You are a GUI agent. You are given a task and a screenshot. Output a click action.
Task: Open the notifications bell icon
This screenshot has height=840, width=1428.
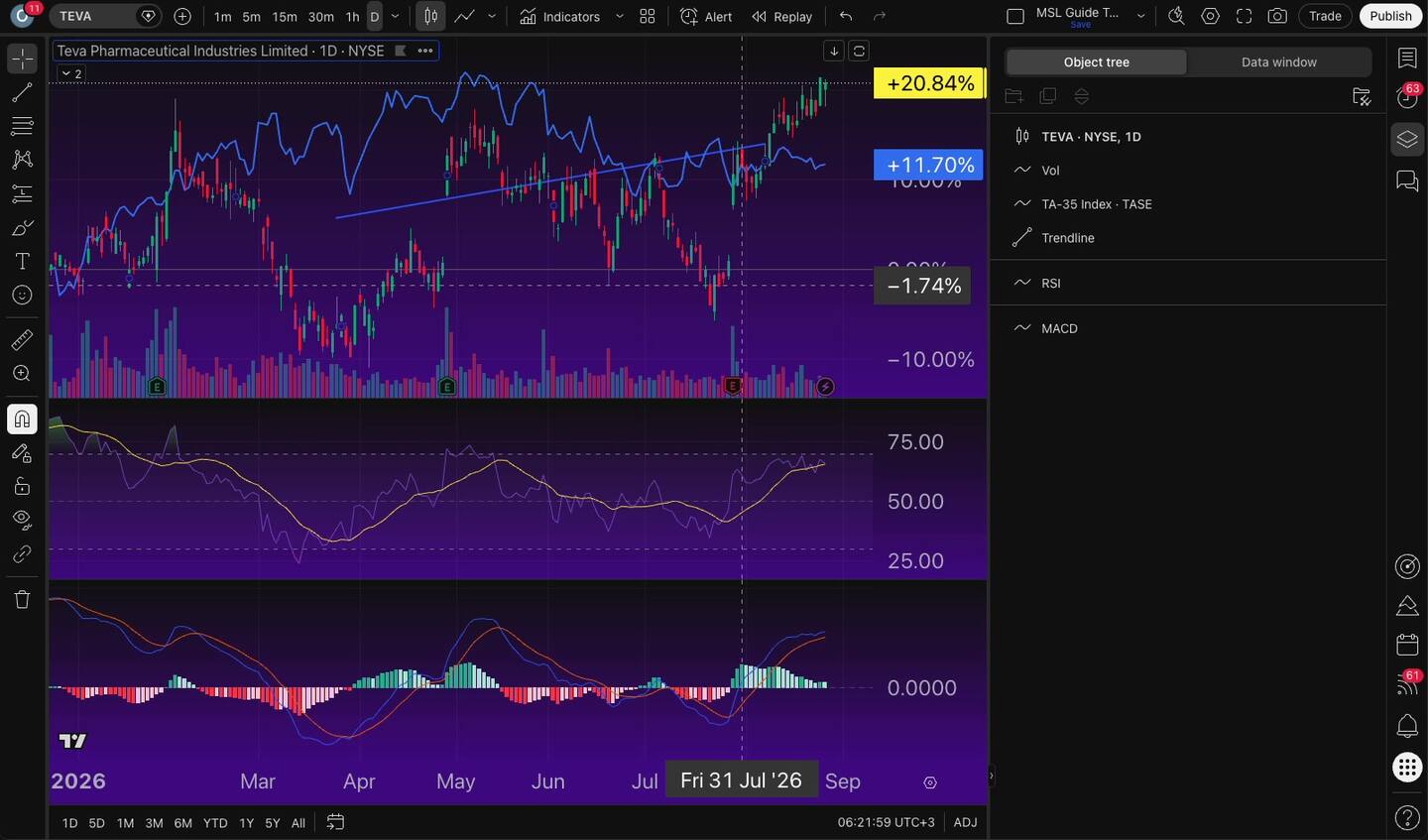coord(1407,726)
